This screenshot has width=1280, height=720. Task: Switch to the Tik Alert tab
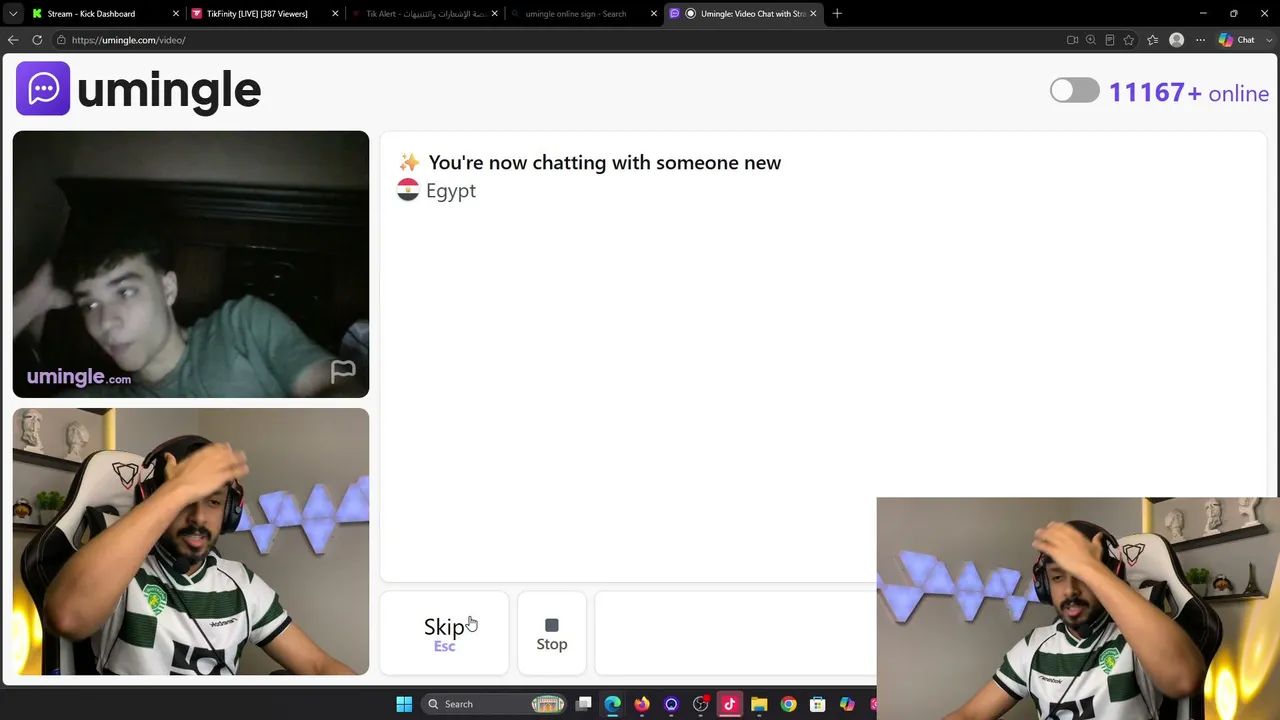[x=425, y=14]
